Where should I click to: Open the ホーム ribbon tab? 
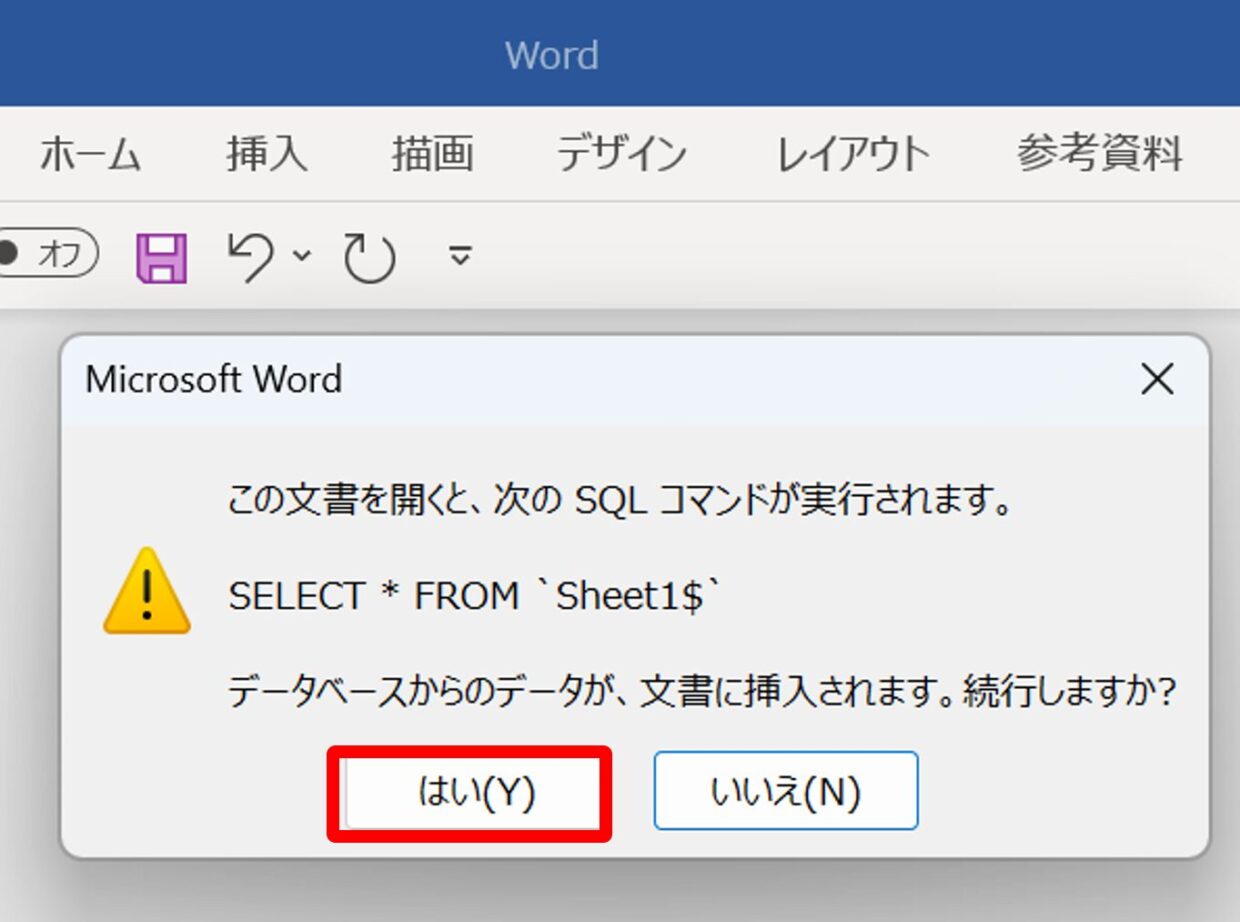[x=90, y=155]
